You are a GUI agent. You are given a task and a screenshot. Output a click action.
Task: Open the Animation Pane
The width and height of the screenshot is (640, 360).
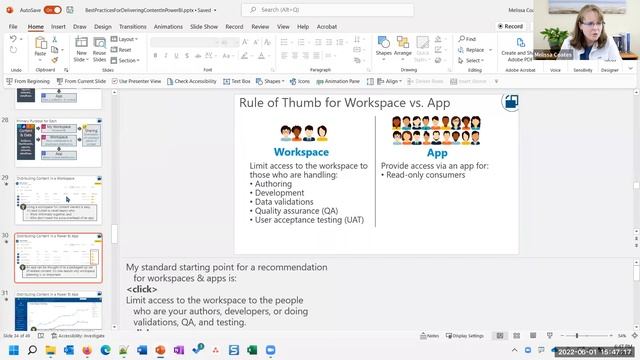tap(338, 81)
